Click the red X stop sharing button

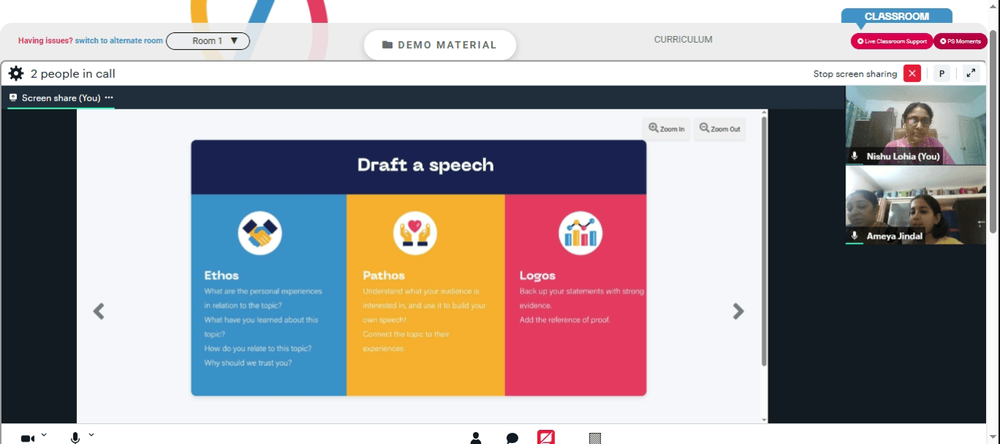[912, 73]
